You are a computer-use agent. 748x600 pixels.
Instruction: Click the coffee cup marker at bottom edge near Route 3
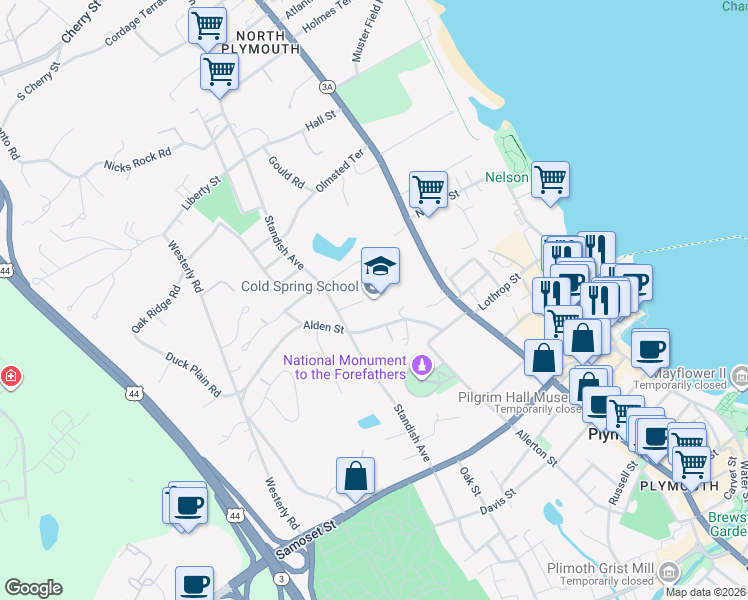(x=194, y=583)
